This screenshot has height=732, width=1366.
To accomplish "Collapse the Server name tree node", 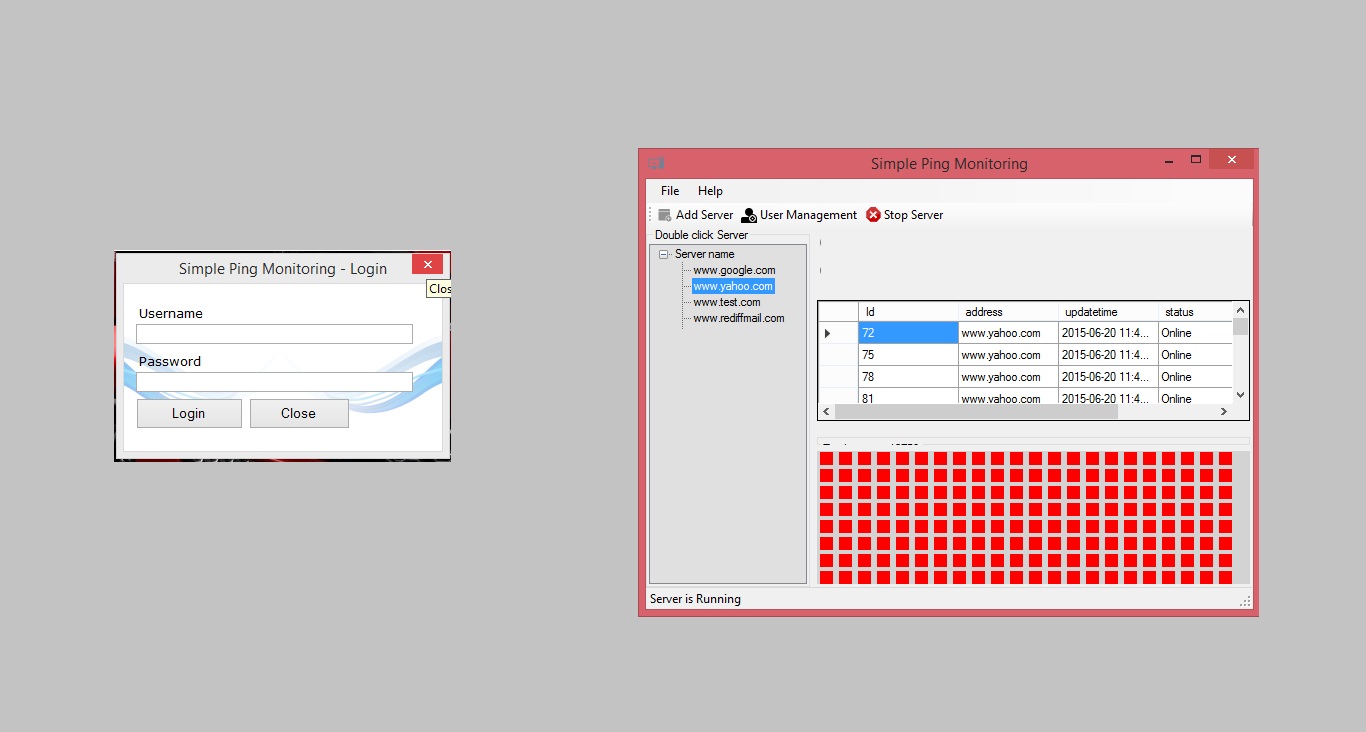I will (664, 254).
